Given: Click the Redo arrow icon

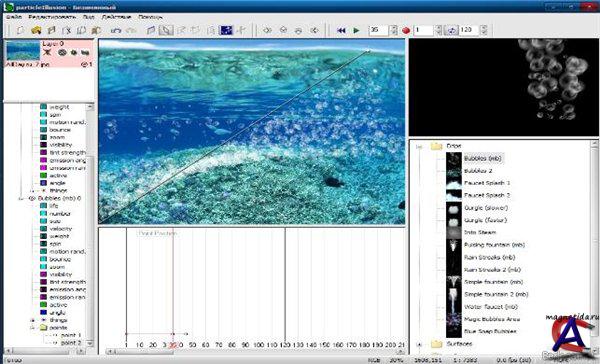Looking at the screenshot, I should point(131,30).
